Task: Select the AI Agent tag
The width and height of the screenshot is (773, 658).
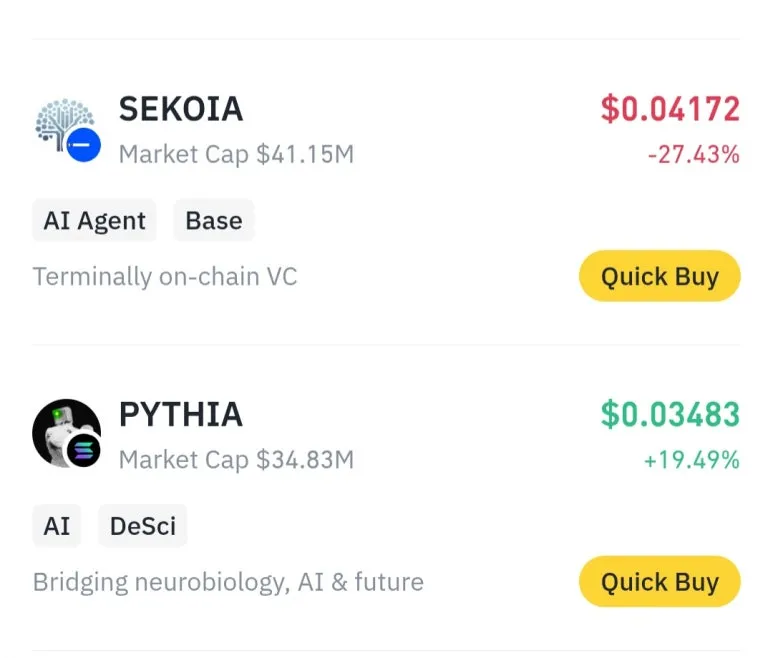Action: click(x=94, y=221)
